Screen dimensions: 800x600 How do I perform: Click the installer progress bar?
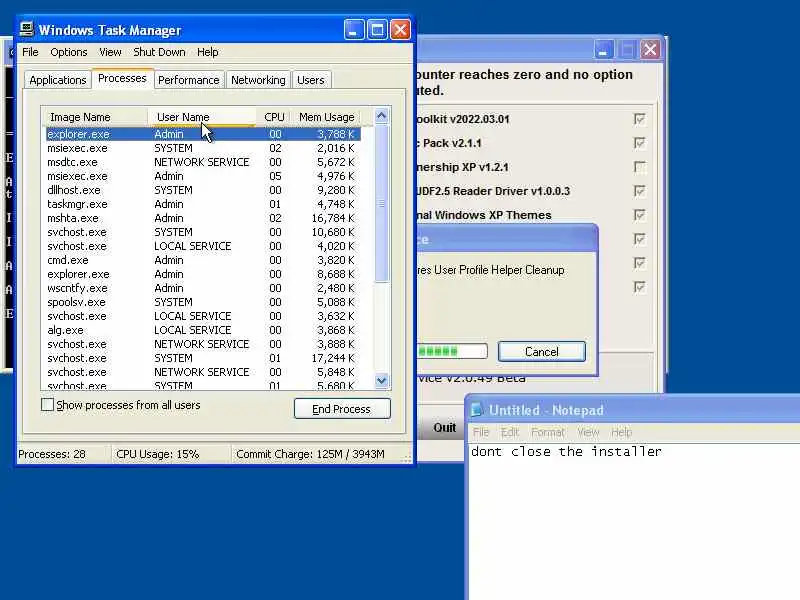pos(452,351)
